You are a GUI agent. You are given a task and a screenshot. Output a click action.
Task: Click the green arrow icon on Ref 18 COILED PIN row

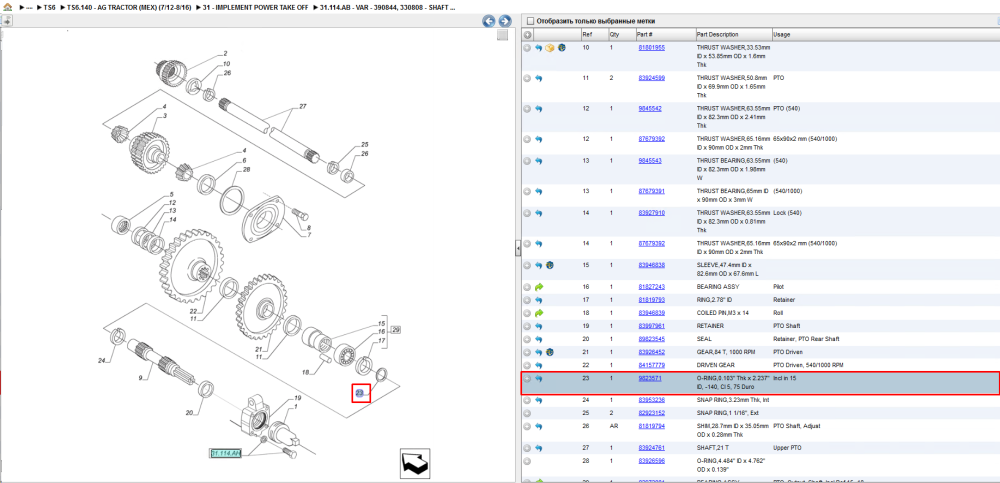tap(539, 313)
